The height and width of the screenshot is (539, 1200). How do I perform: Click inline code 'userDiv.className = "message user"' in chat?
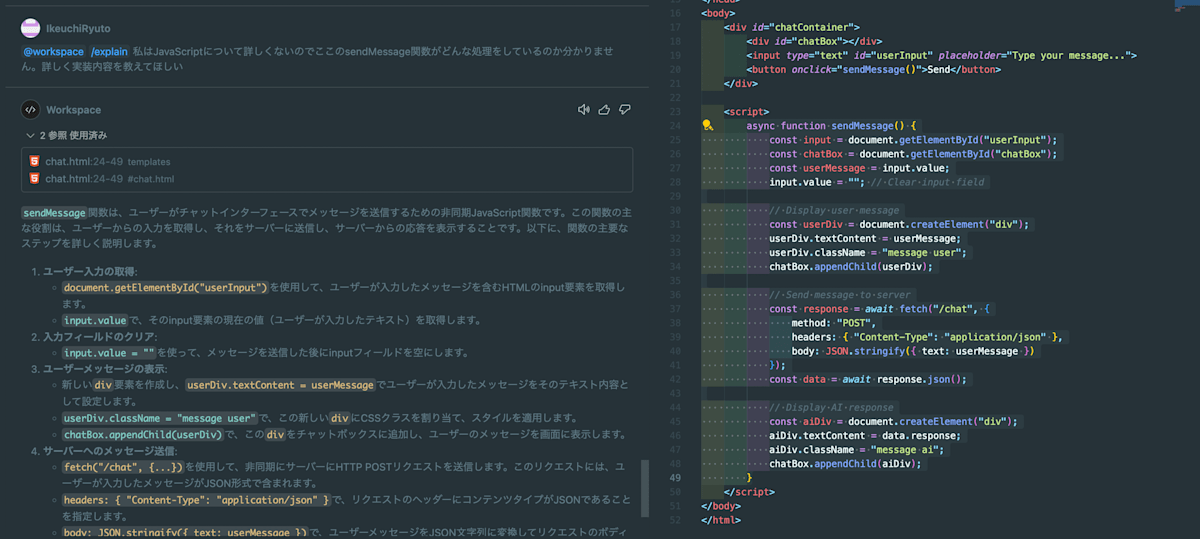(x=160, y=417)
